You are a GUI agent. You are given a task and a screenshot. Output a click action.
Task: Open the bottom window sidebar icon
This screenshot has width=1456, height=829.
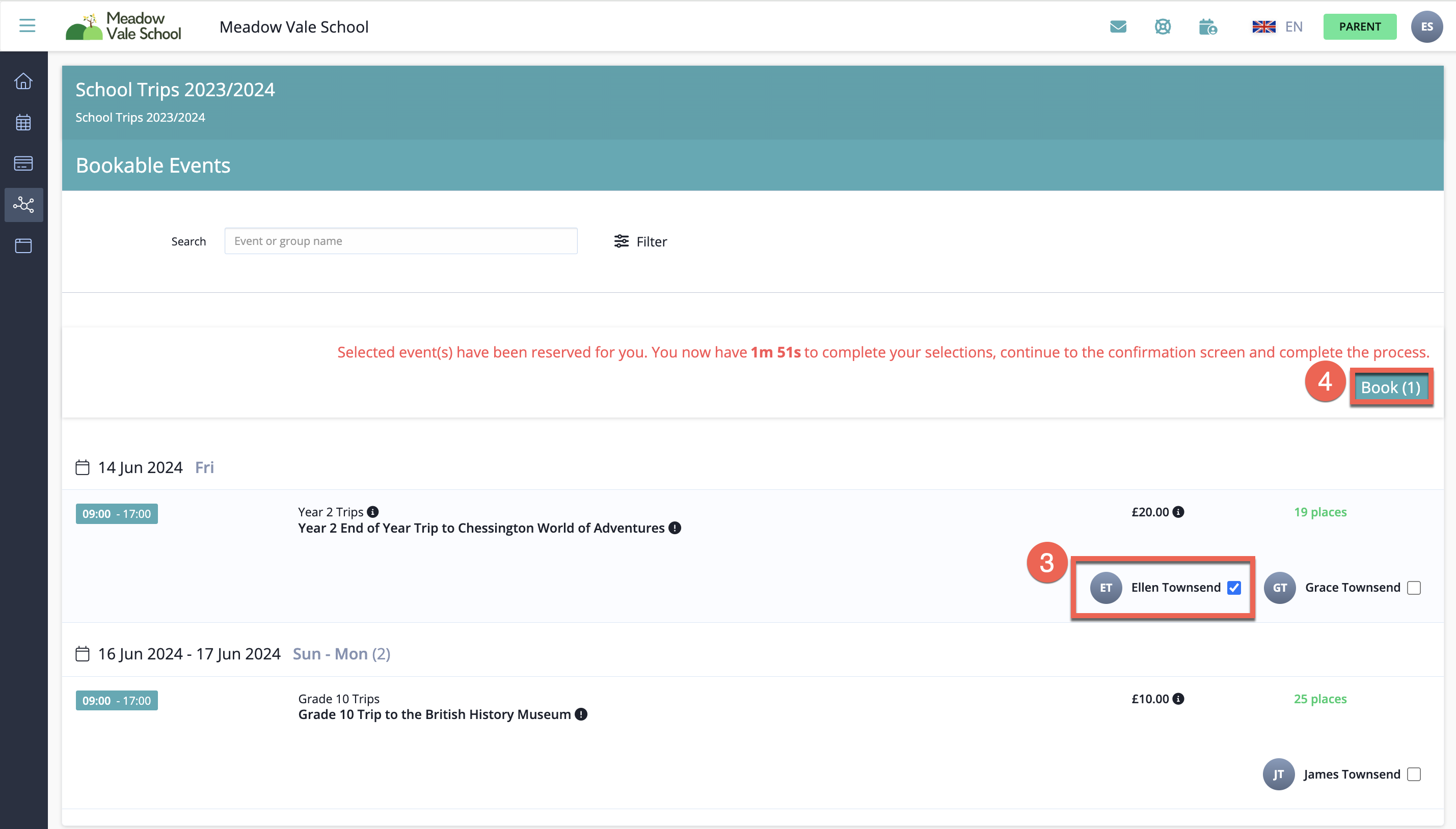click(x=23, y=246)
